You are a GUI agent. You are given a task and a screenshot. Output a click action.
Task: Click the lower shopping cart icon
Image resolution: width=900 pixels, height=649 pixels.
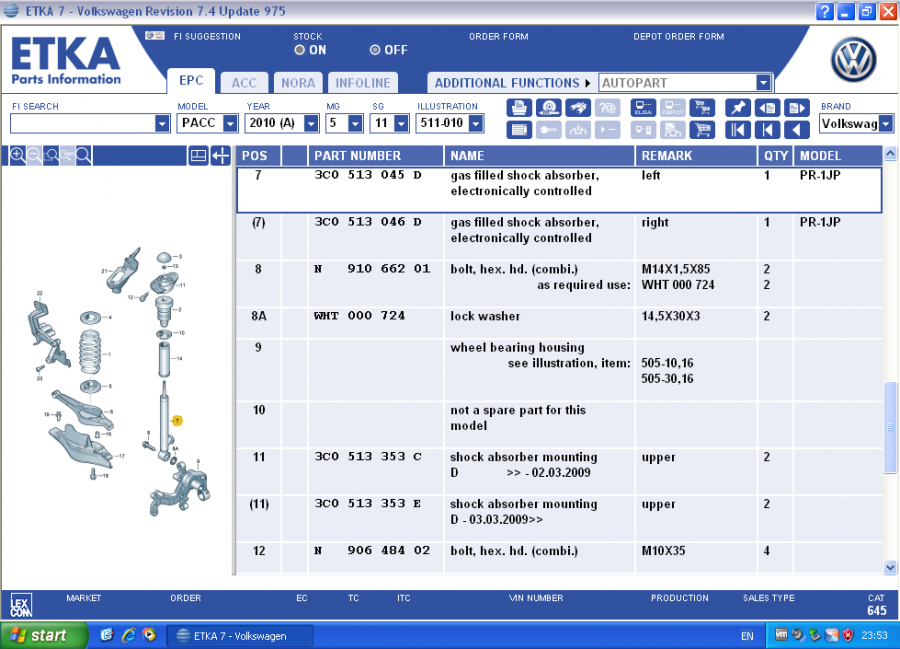click(702, 130)
